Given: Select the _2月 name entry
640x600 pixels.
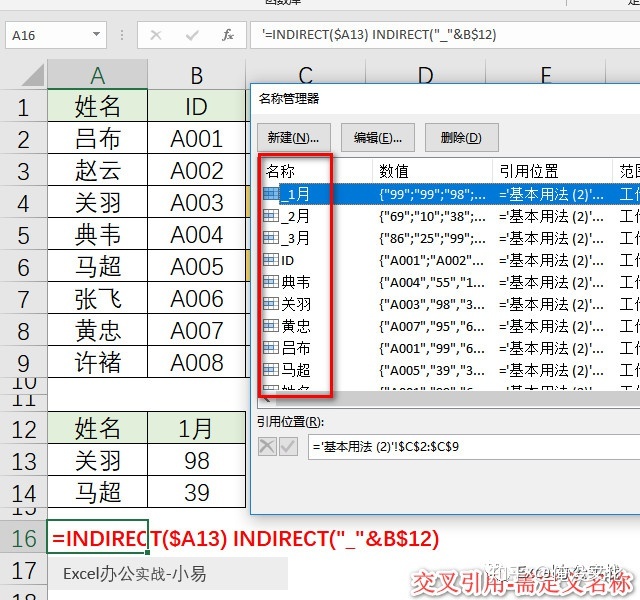Looking at the screenshot, I should pyautogui.click(x=296, y=216).
